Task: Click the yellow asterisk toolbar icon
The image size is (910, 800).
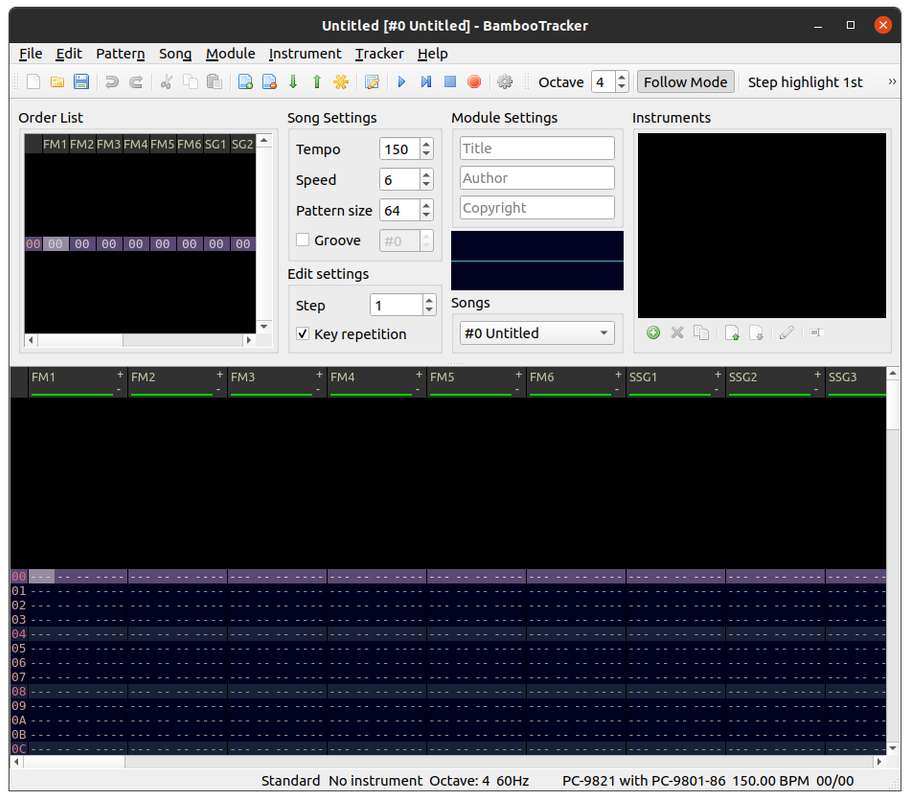Action: (x=341, y=82)
